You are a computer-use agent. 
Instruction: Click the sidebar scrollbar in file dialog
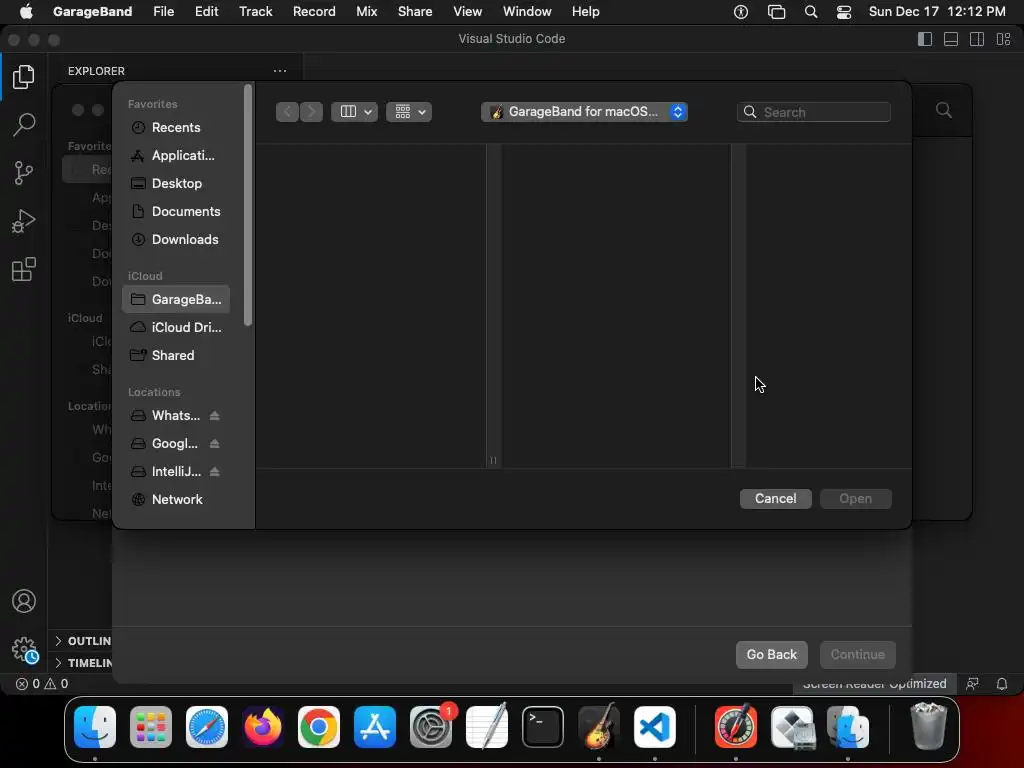pyautogui.click(x=248, y=204)
